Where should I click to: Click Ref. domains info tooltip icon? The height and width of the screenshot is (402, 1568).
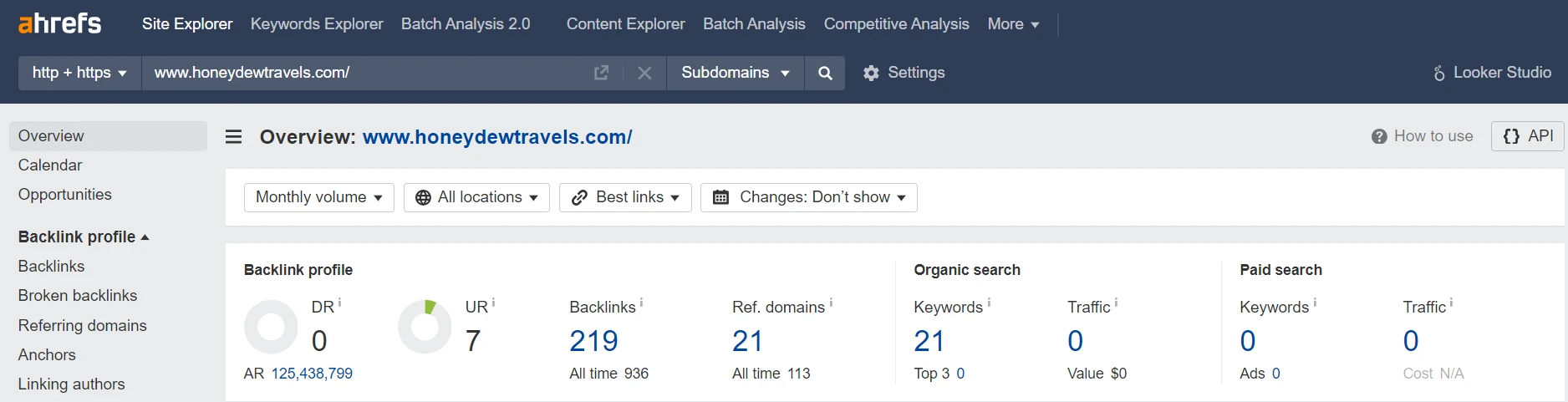(831, 303)
